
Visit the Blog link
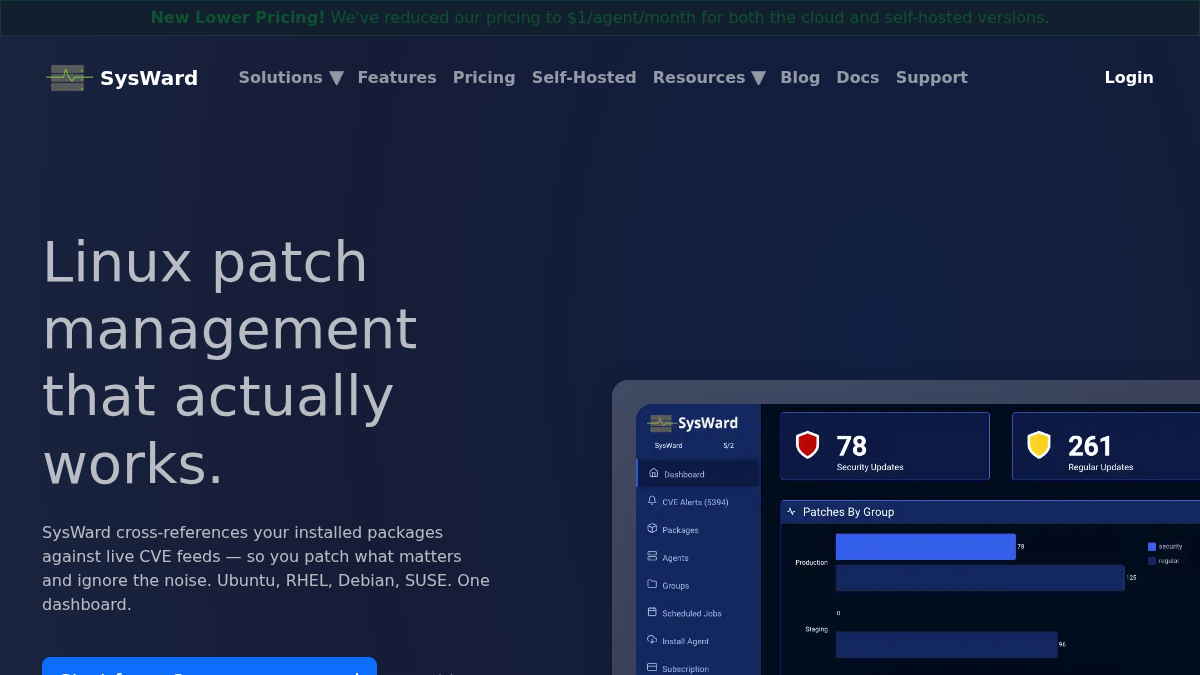click(800, 77)
